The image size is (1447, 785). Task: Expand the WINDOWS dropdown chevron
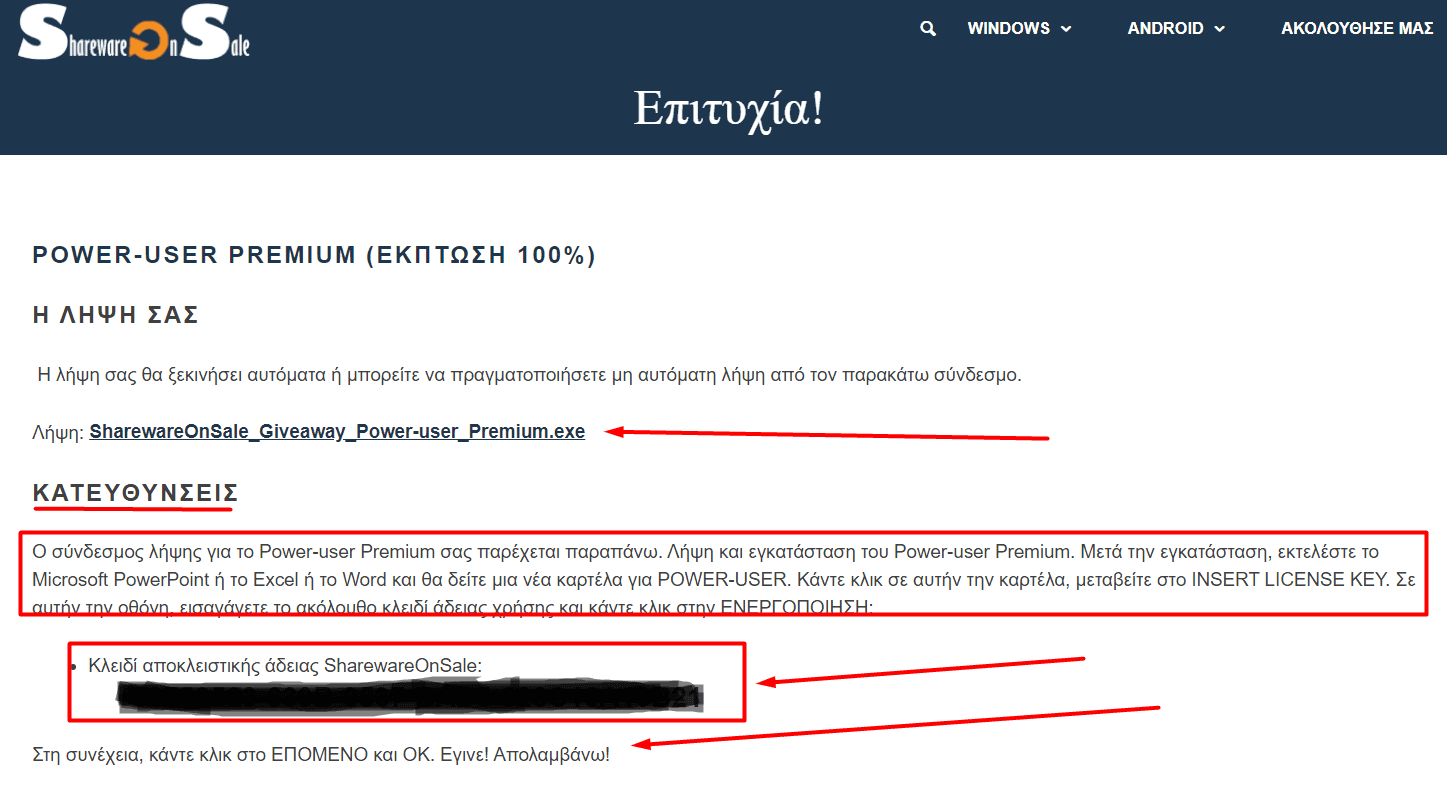(1066, 29)
